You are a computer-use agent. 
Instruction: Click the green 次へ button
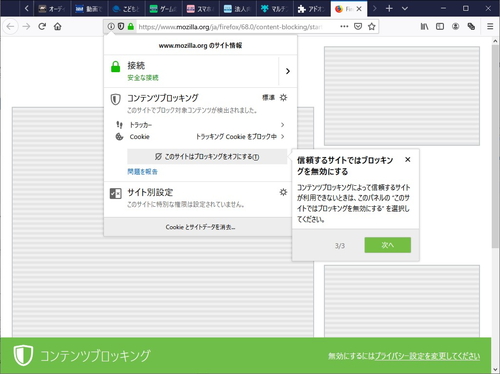[388, 245]
